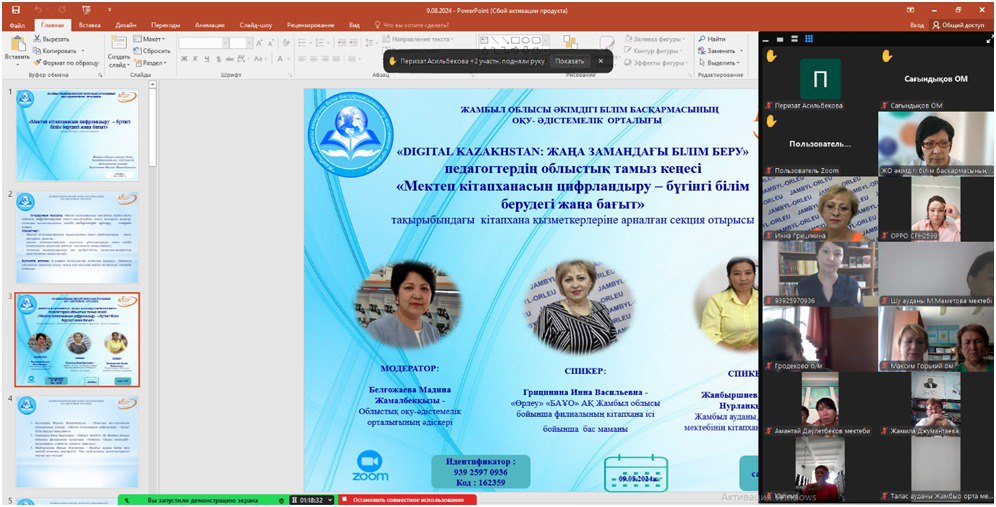Toggle bold (Ж) formatting
The image size is (996, 507).
[x=184, y=59]
